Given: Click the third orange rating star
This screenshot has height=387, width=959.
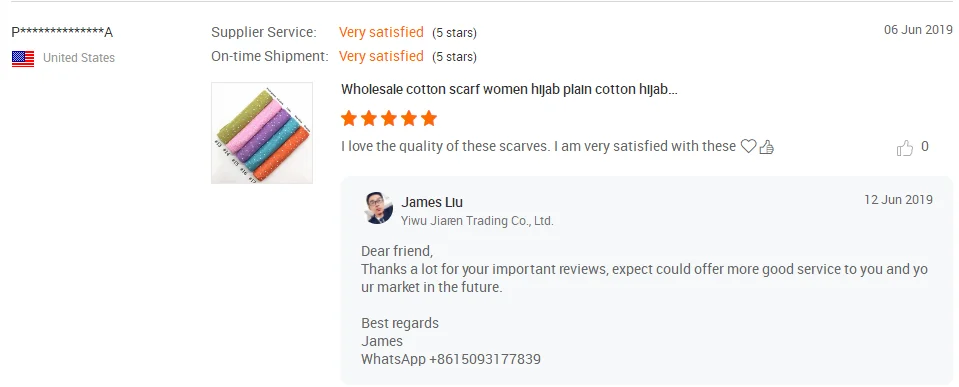Looking at the screenshot, I should pos(389,118).
